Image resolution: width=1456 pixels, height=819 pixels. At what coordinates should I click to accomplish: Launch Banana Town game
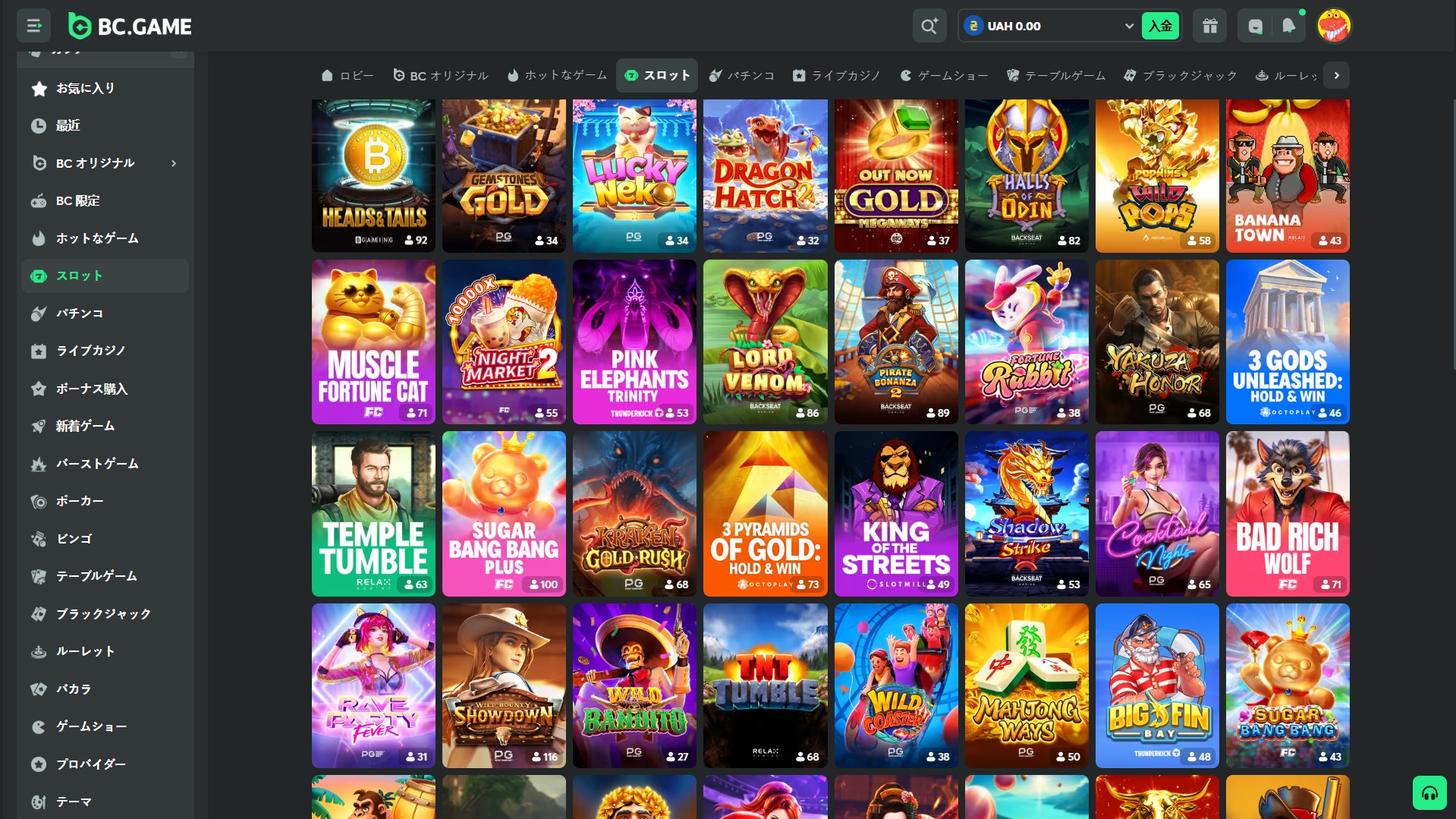[x=1288, y=175]
